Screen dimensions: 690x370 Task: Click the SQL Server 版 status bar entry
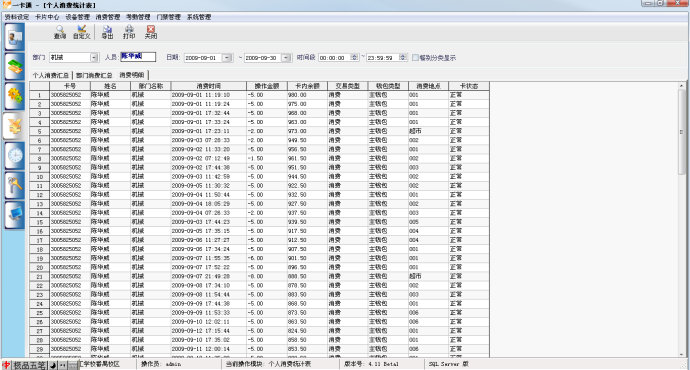[x=448, y=364]
